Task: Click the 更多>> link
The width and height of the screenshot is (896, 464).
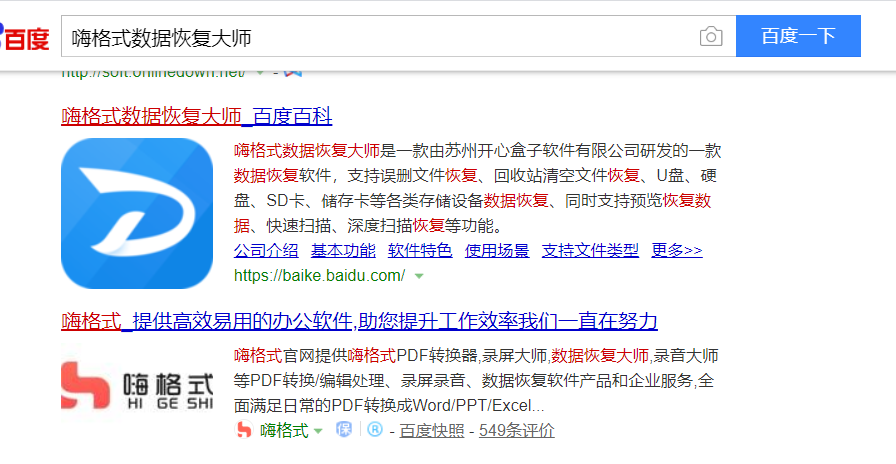Action: [677, 250]
